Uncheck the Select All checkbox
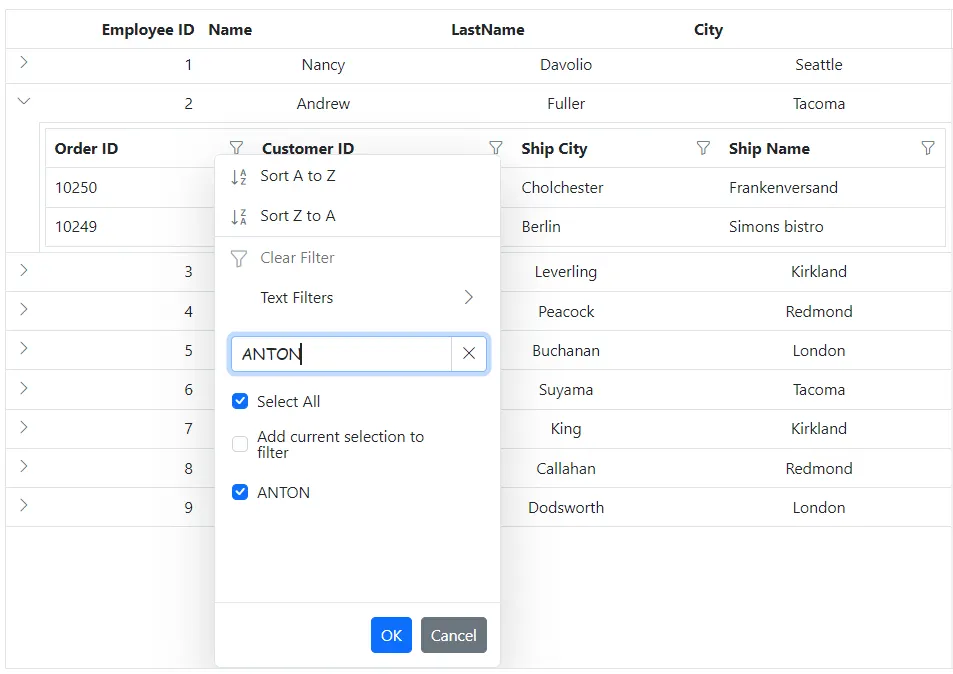This screenshot has width=953, height=674. point(240,401)
